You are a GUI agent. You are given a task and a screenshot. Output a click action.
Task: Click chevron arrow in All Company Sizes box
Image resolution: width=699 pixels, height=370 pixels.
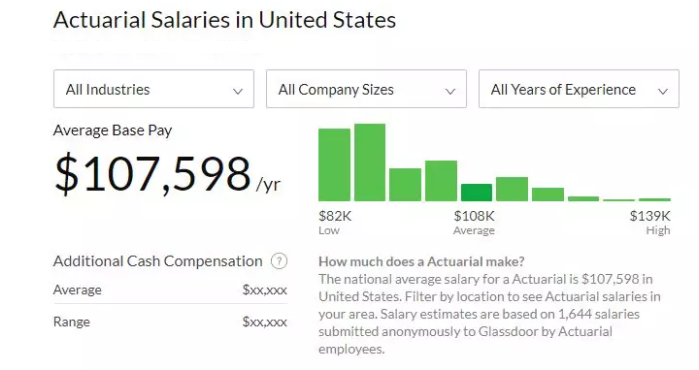point(451,91)
